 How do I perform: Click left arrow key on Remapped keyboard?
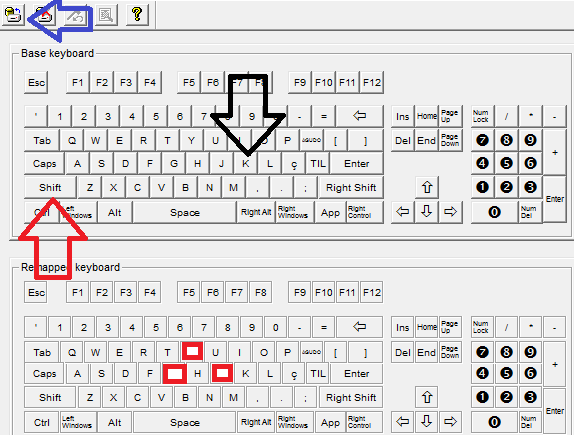[x=403, y=422]
